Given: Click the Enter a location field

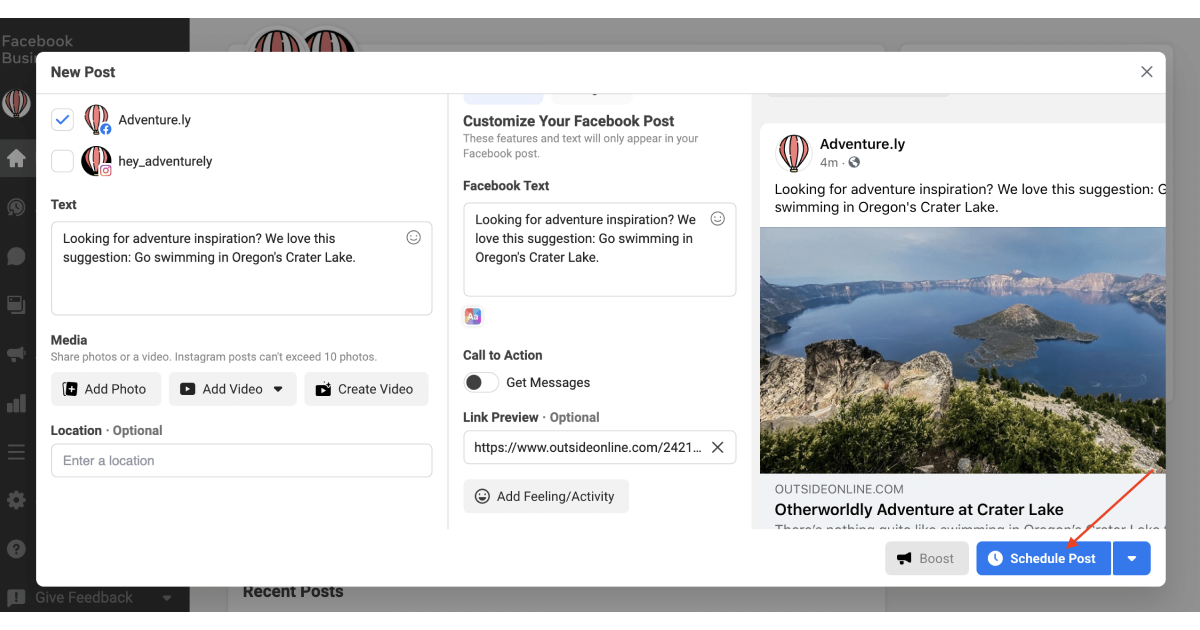Looking at the screenshot, I should click(x=241, y=461).
